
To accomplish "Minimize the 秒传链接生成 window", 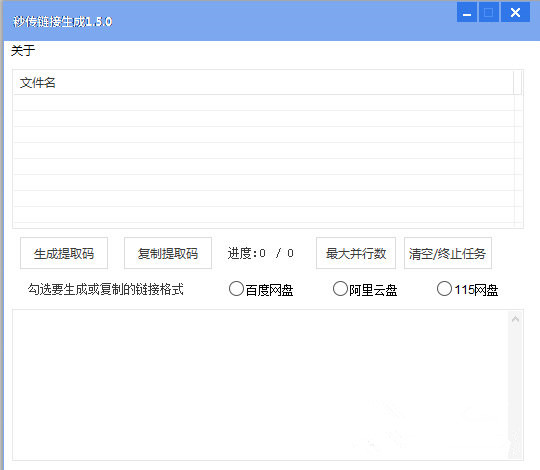I will pos(467,12).
